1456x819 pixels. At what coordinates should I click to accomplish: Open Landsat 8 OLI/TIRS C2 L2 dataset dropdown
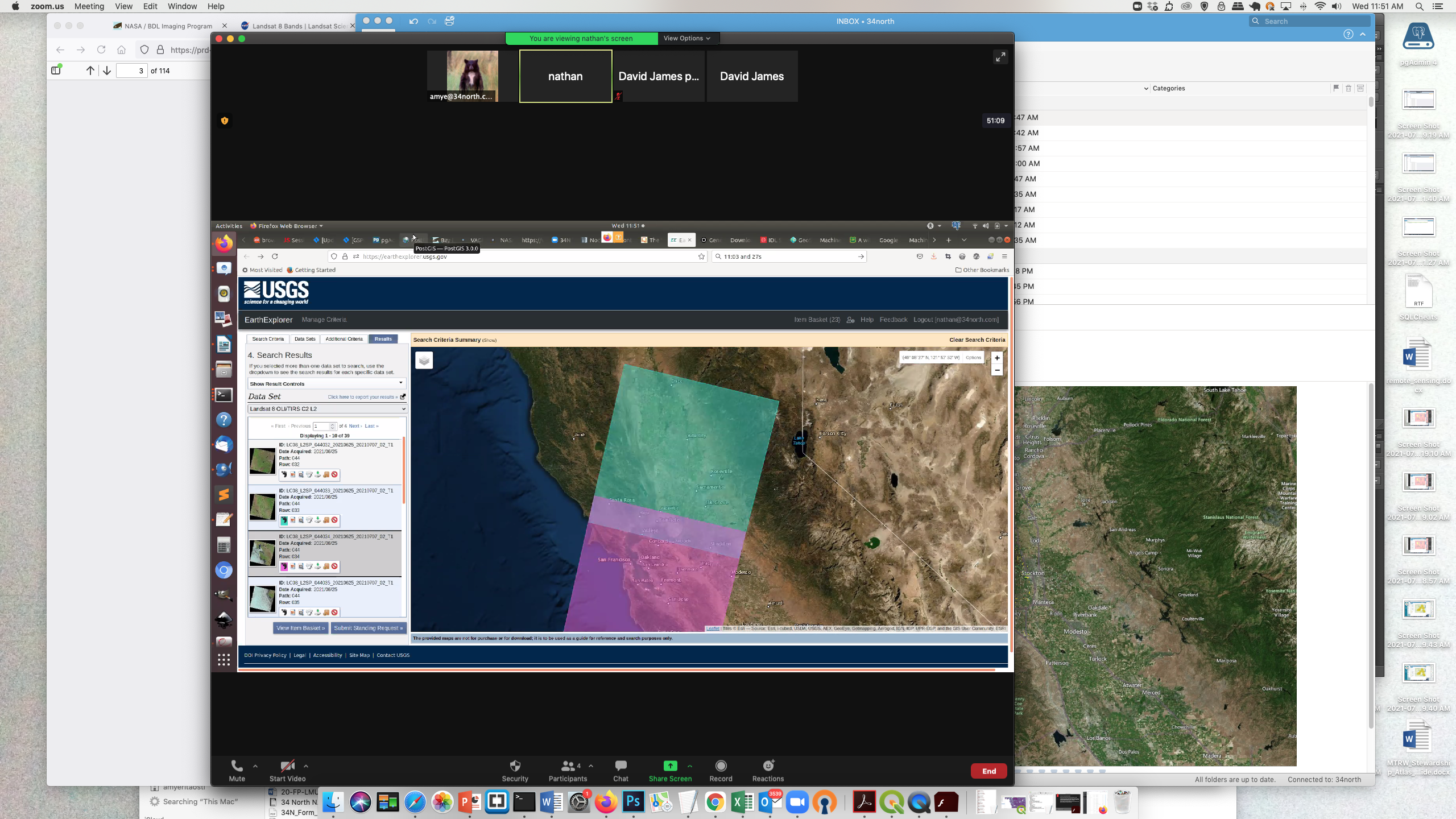(327, 409)
